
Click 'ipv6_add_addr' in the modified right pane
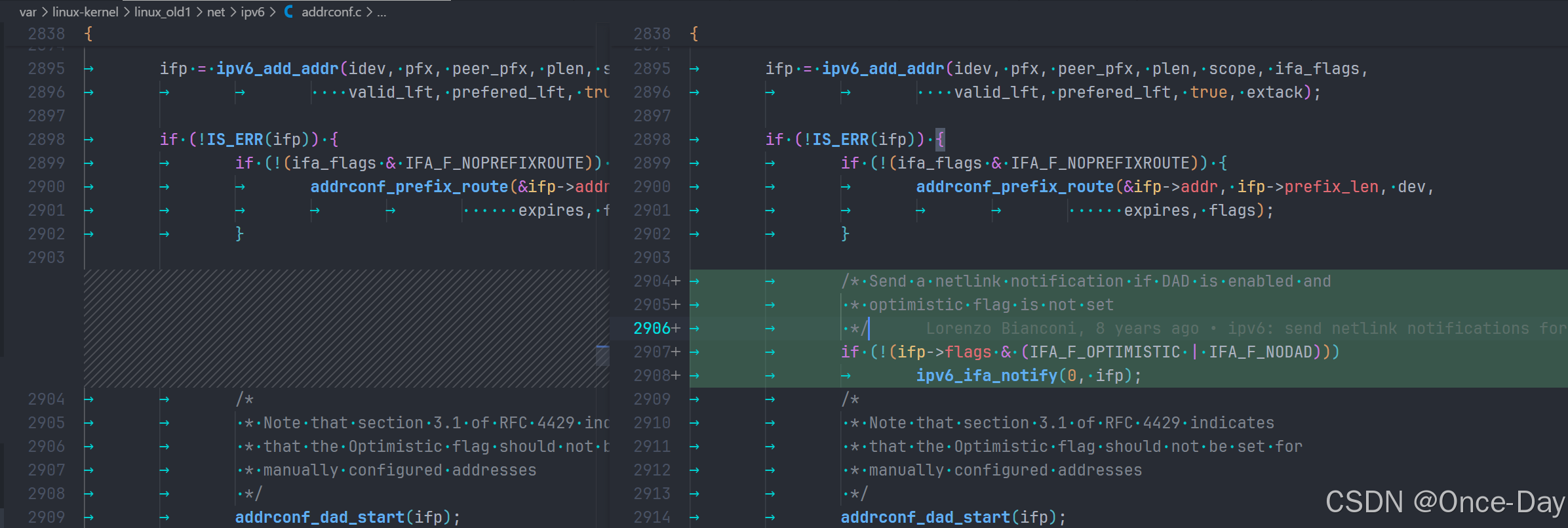click(883, 69)
